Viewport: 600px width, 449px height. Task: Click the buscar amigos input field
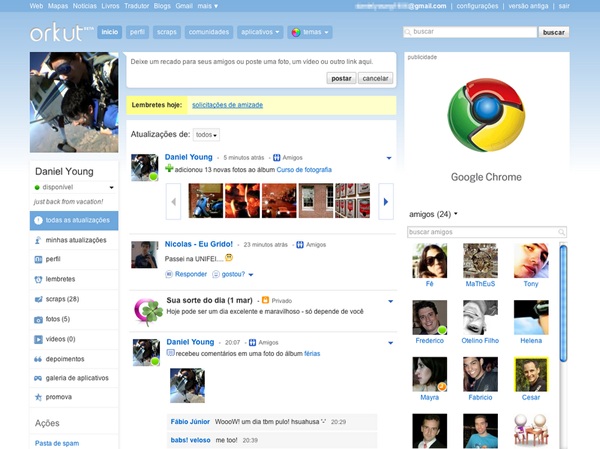coord(482,232)
